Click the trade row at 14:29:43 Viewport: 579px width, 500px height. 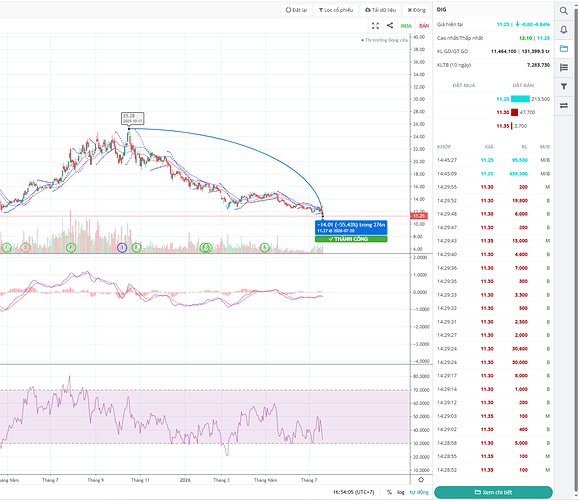tap(493, 241)
